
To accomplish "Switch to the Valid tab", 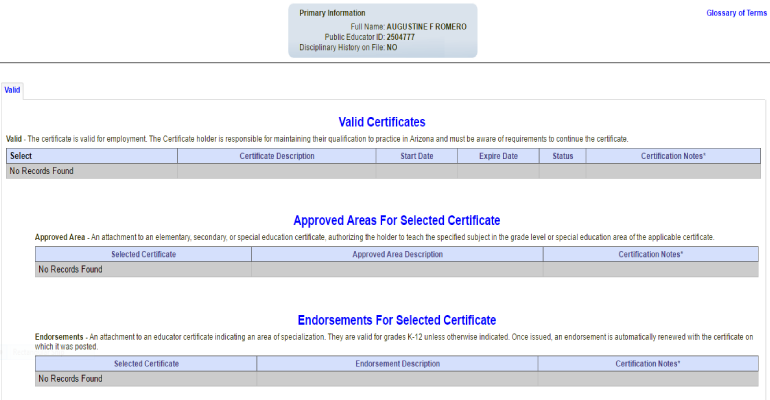I will point(12,90).
